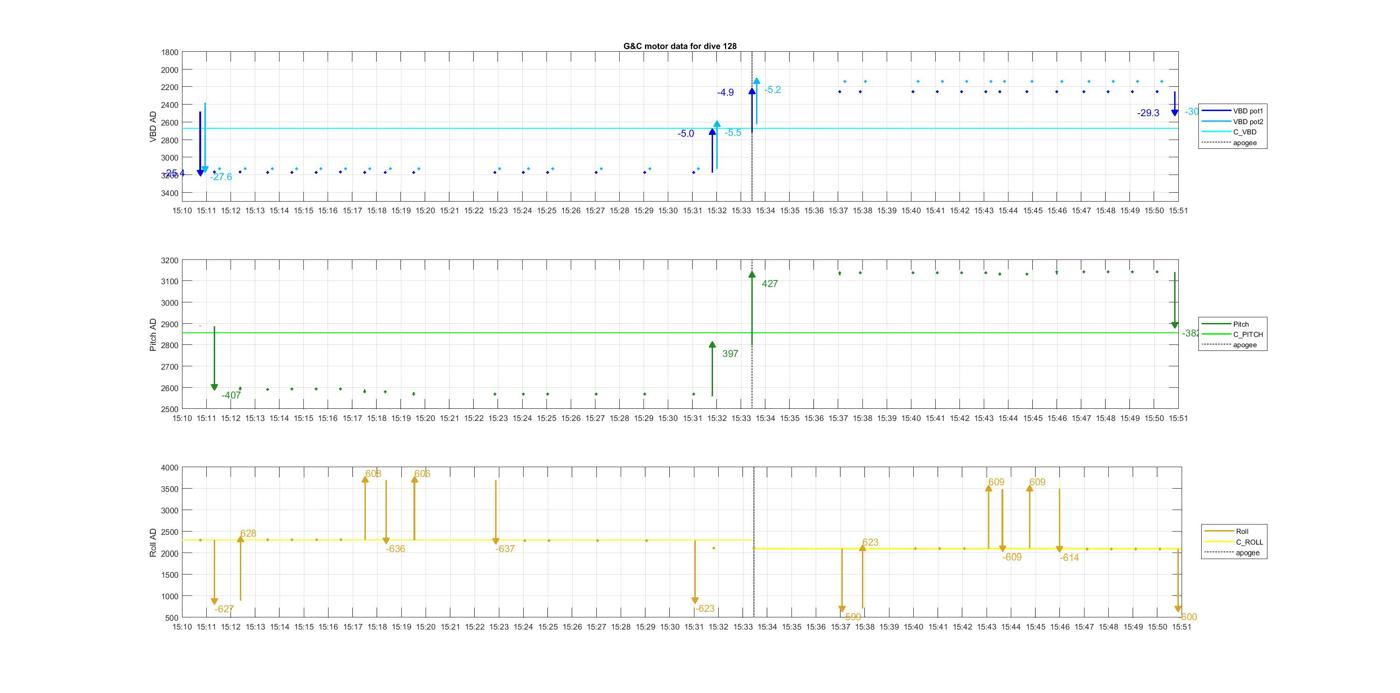
Task: Select 'VBD pot2' in the top legend
Action: point(1250,121)
